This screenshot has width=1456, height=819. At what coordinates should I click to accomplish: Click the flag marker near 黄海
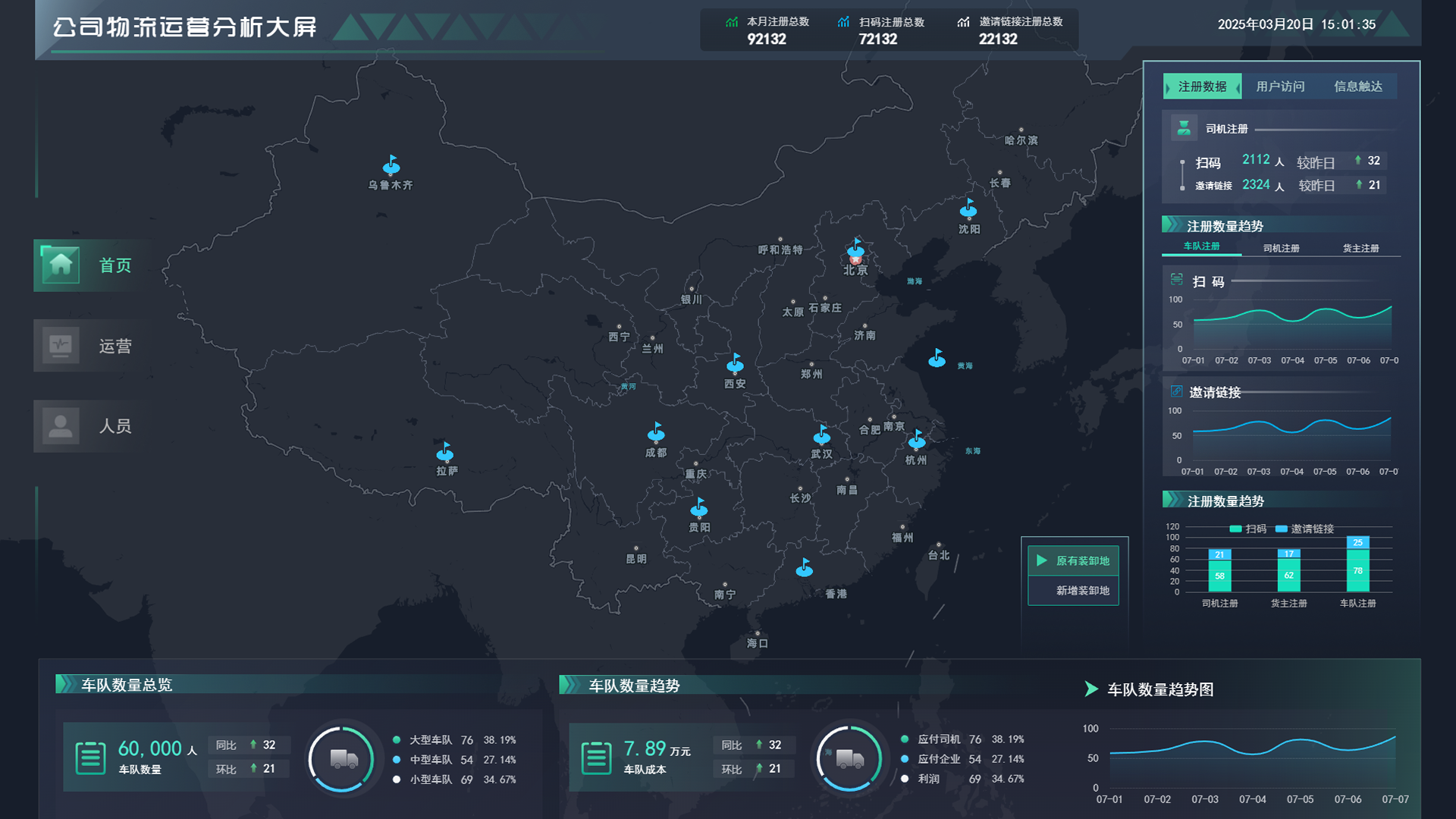point(937,358)
